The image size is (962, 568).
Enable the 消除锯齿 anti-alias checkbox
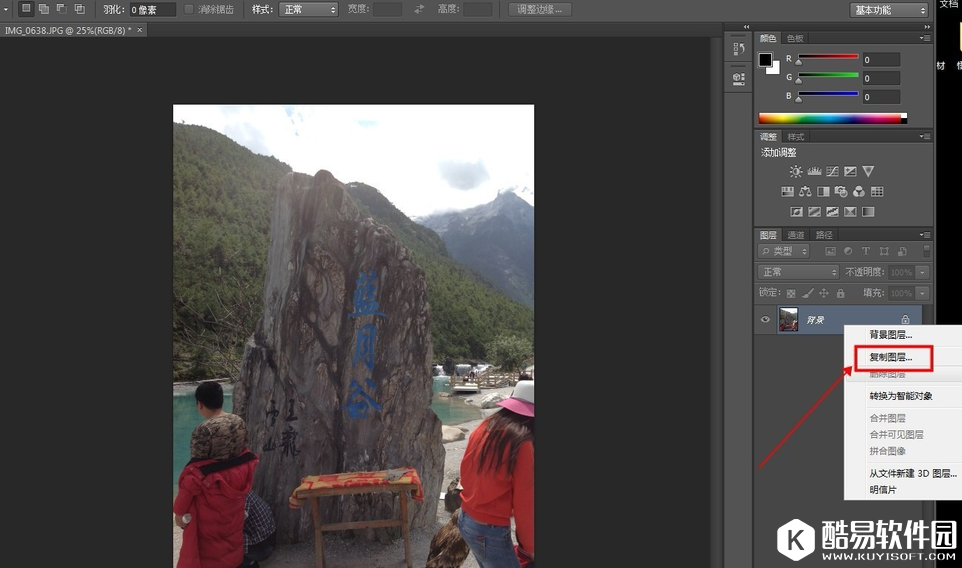(189, 9)
